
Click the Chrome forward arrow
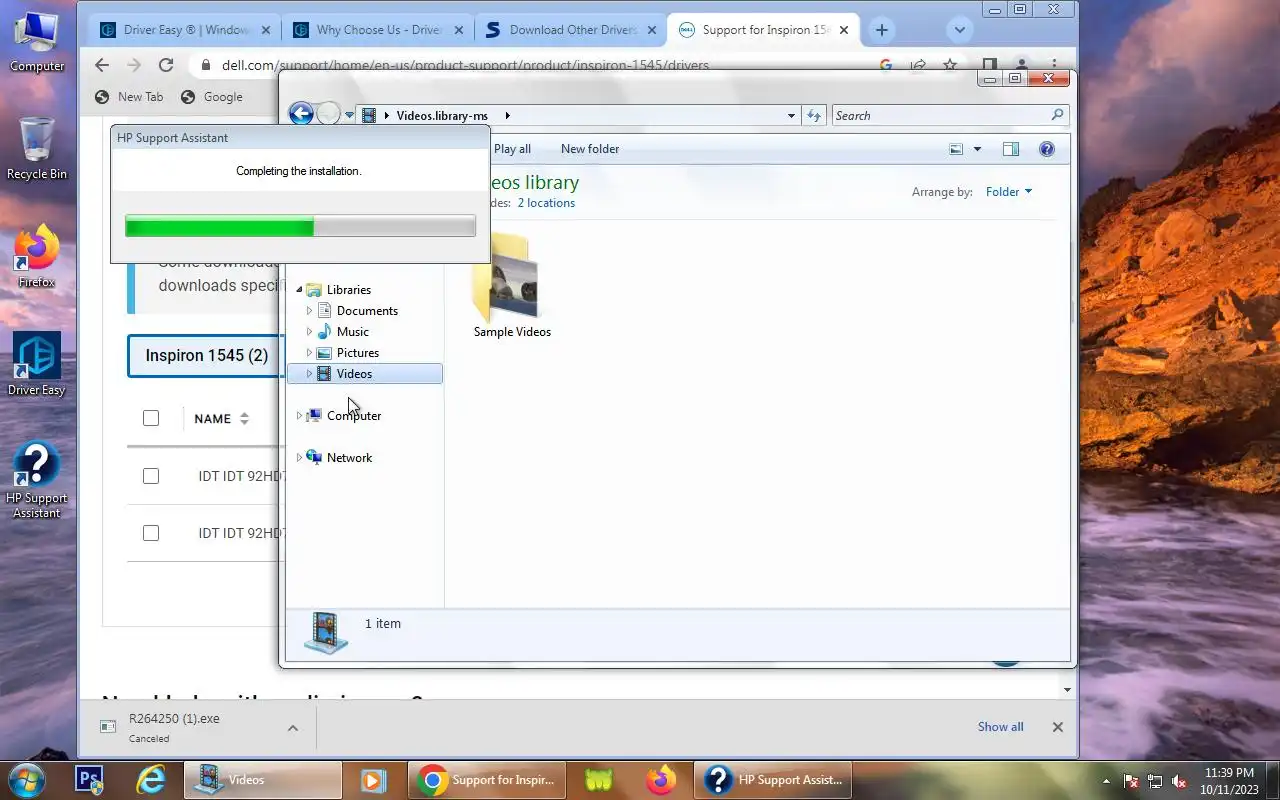point(134,65)
